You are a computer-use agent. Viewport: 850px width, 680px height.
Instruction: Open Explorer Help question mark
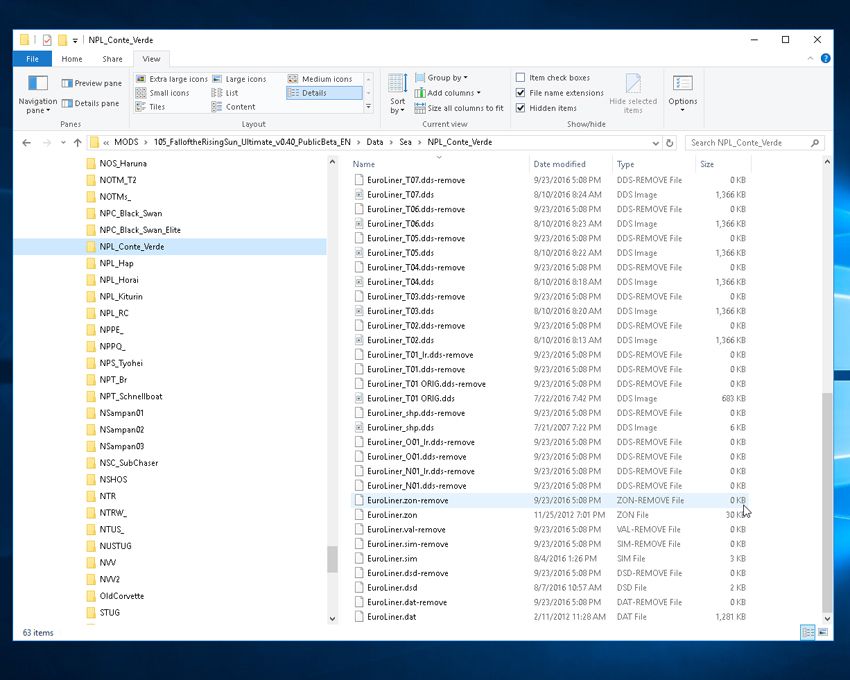[826, 59]
